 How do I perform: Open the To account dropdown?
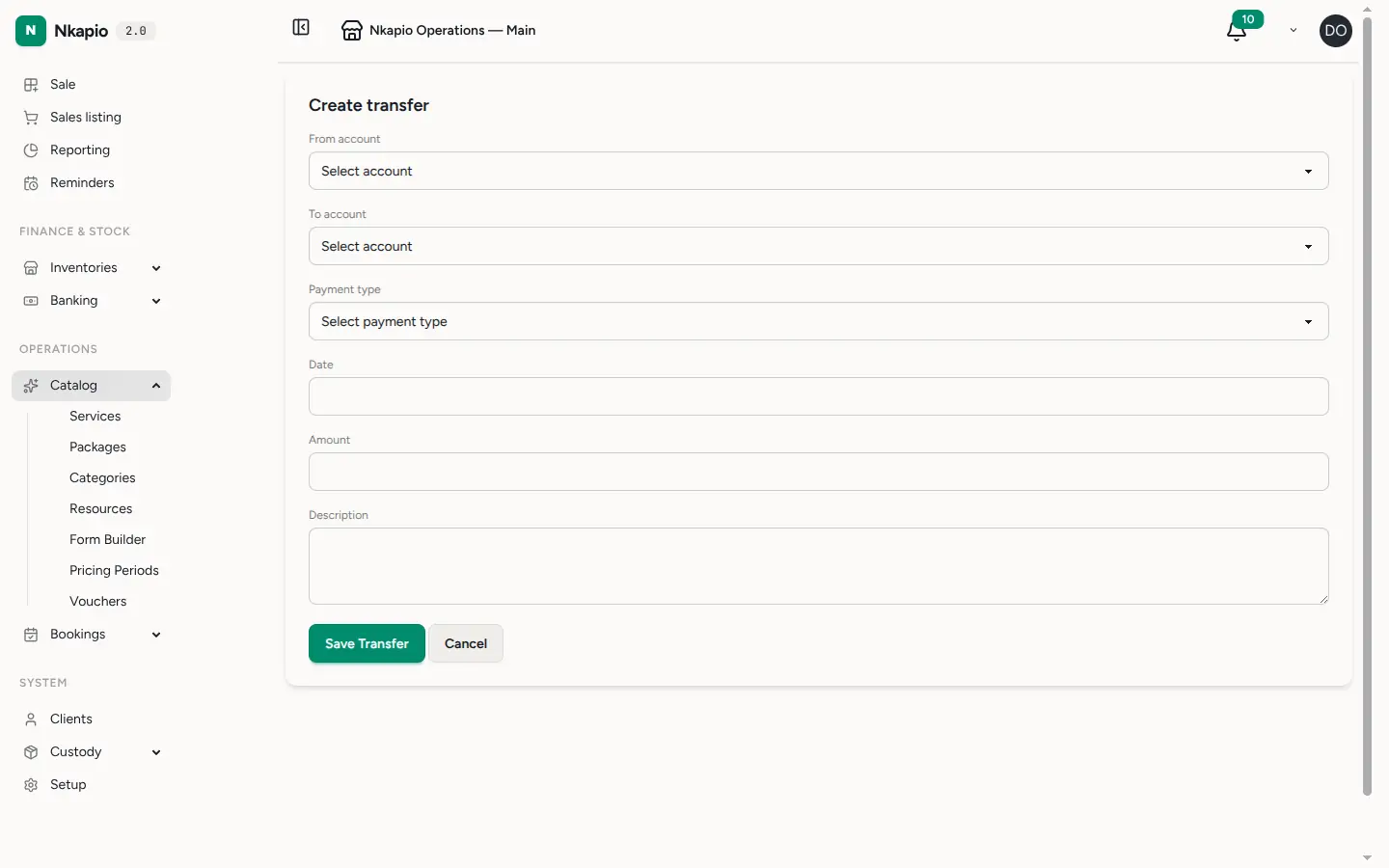[818, 246]
